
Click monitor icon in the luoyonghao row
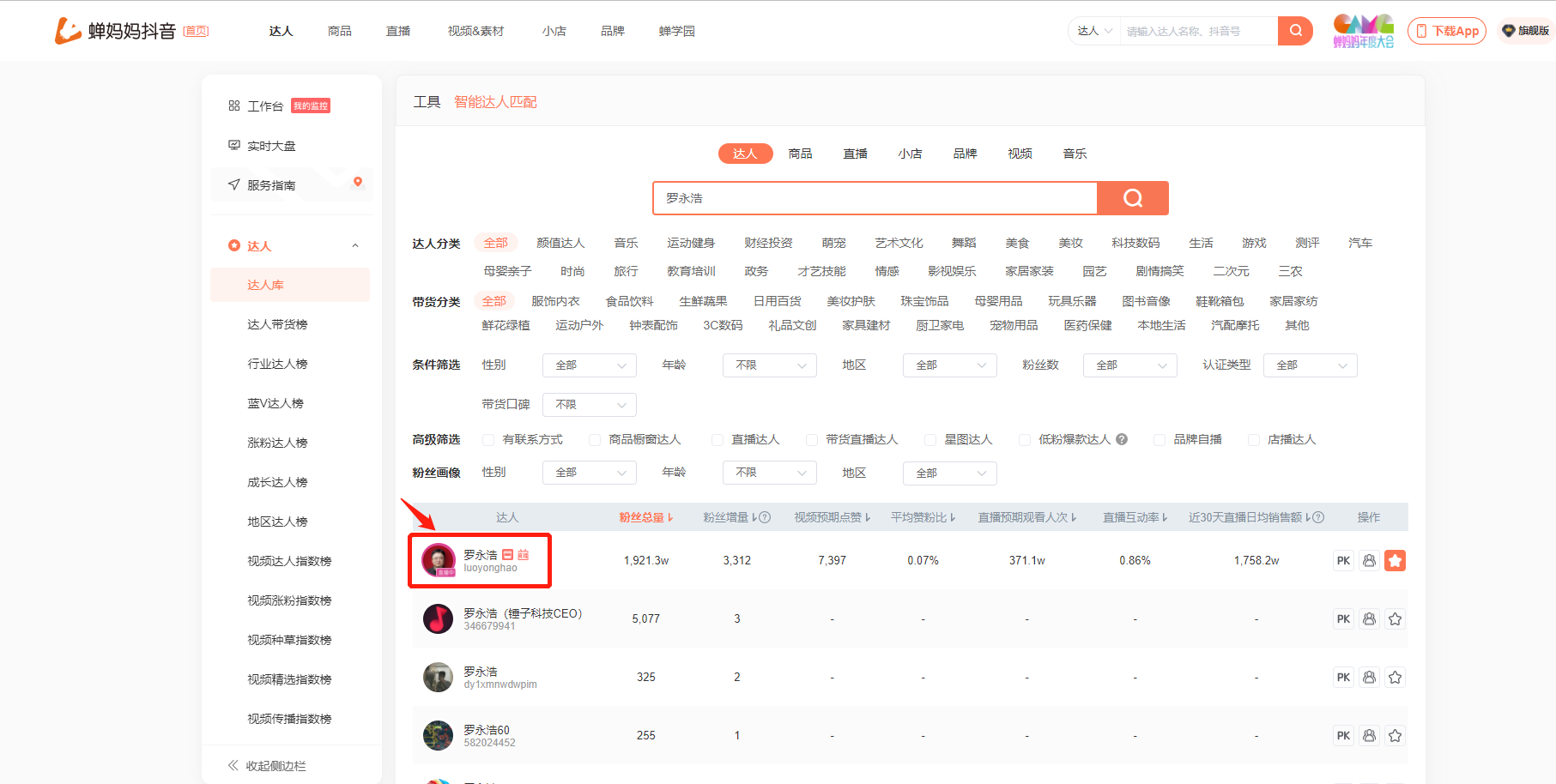tap(1369, 560)
